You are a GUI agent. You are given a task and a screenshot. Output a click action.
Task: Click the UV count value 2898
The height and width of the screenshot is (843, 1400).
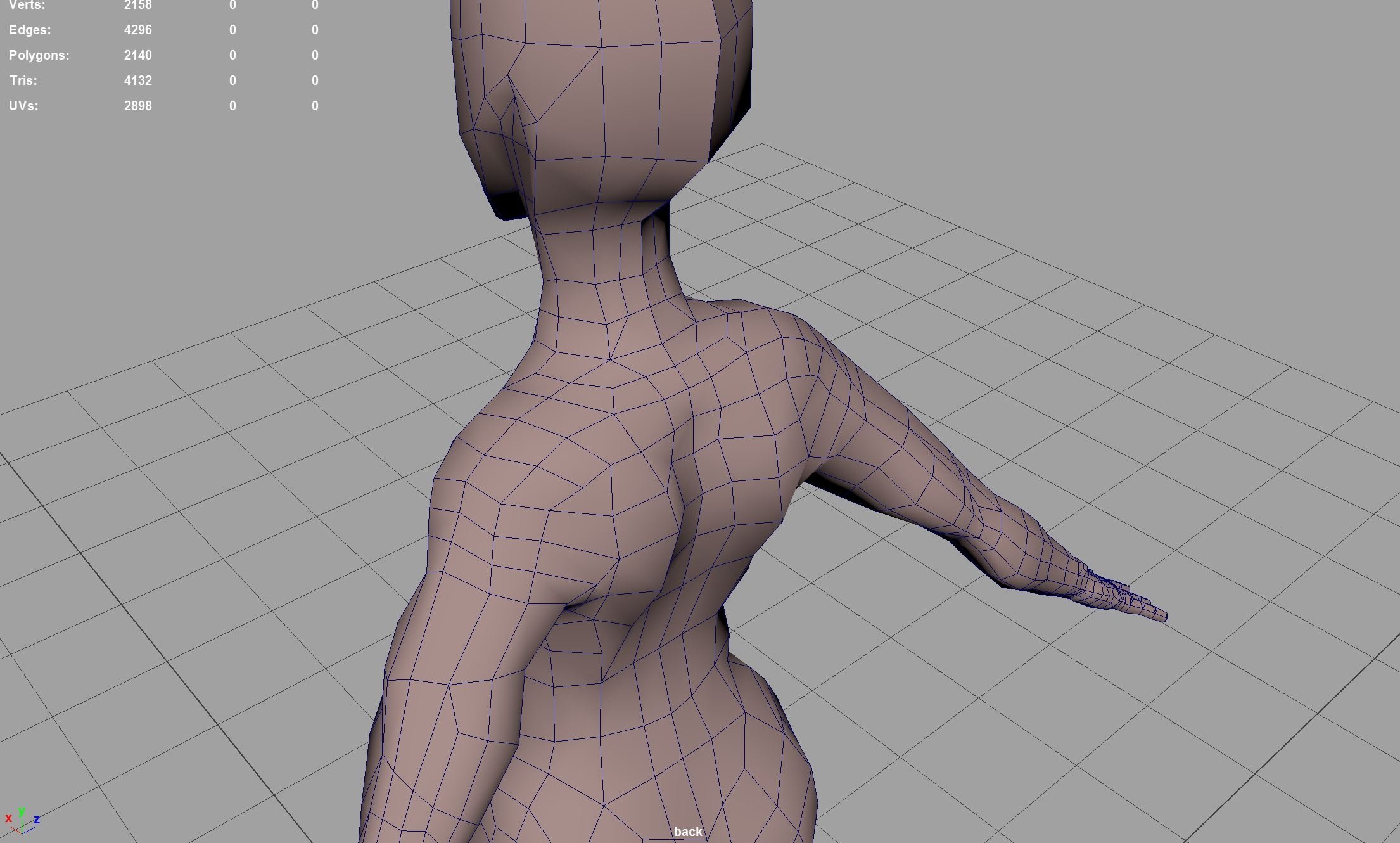pyautogui.click(x=138, y=106)
